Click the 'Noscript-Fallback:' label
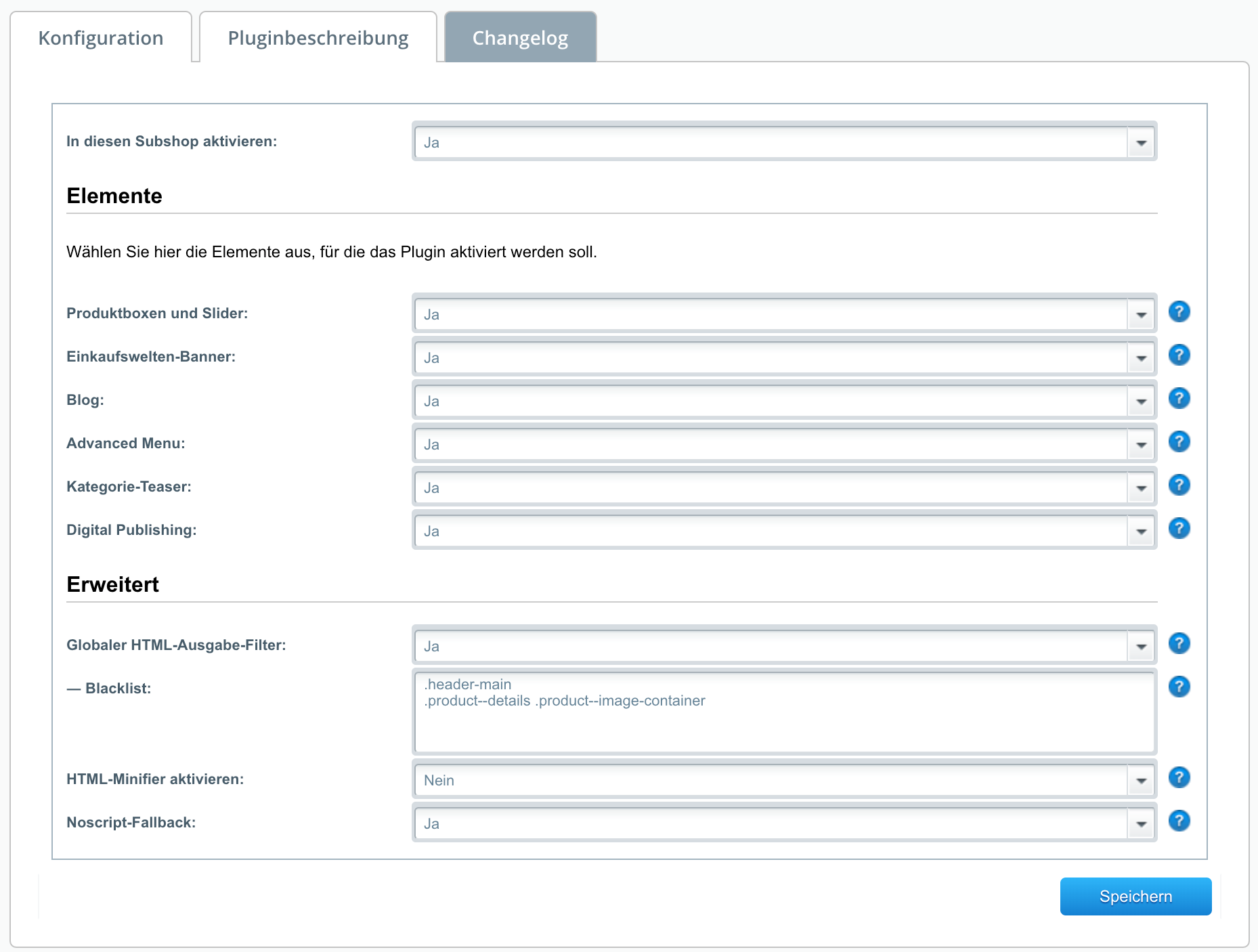 coord(131,822)
